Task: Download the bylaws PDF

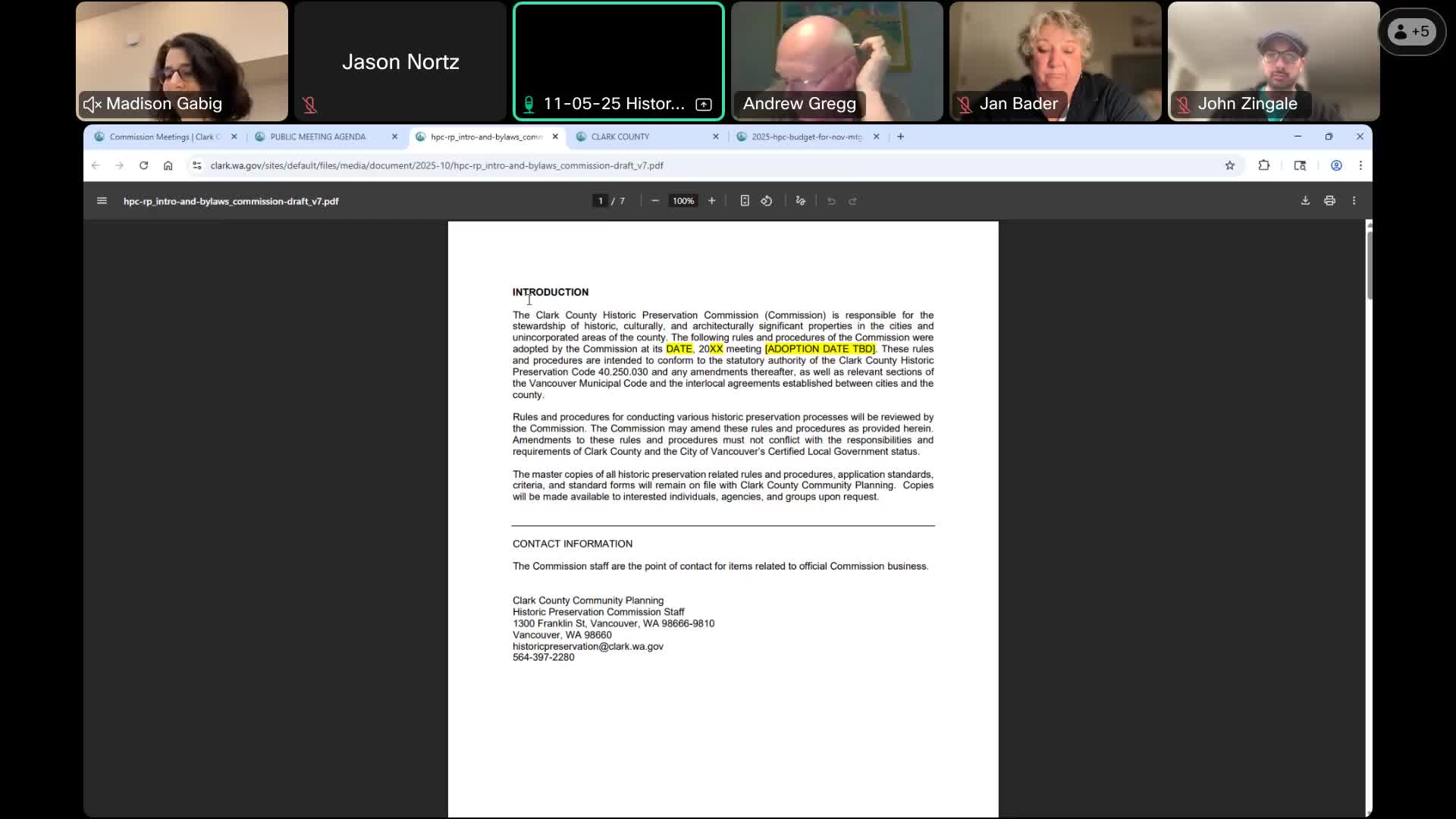Action: (1305, 200)
